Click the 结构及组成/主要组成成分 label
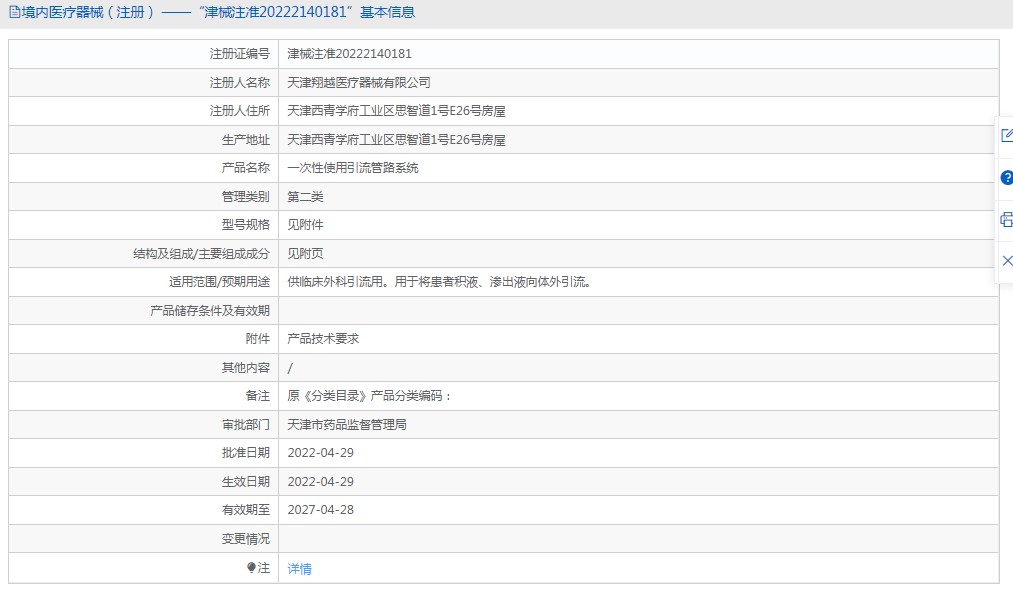Viewport: 1013px width, 589px height. (x=202, y=253)
